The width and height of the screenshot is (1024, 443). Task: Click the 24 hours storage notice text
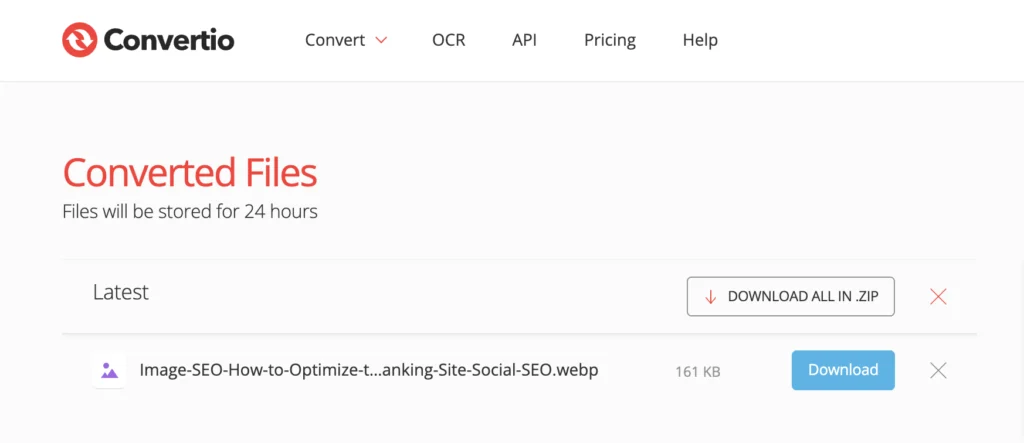click(190, 211)
